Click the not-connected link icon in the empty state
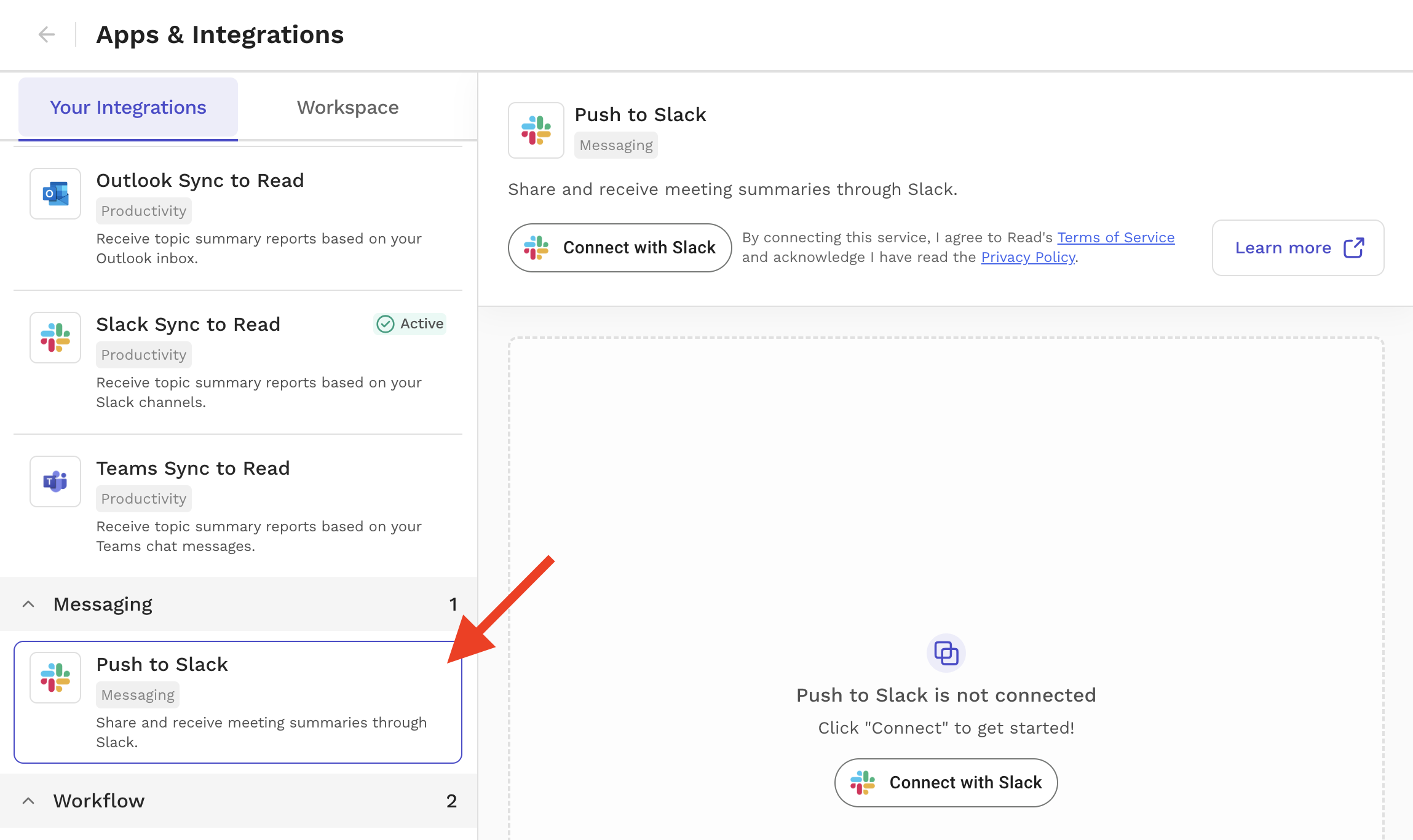This screenshot has width=1413, height=840. click(946, 653)
